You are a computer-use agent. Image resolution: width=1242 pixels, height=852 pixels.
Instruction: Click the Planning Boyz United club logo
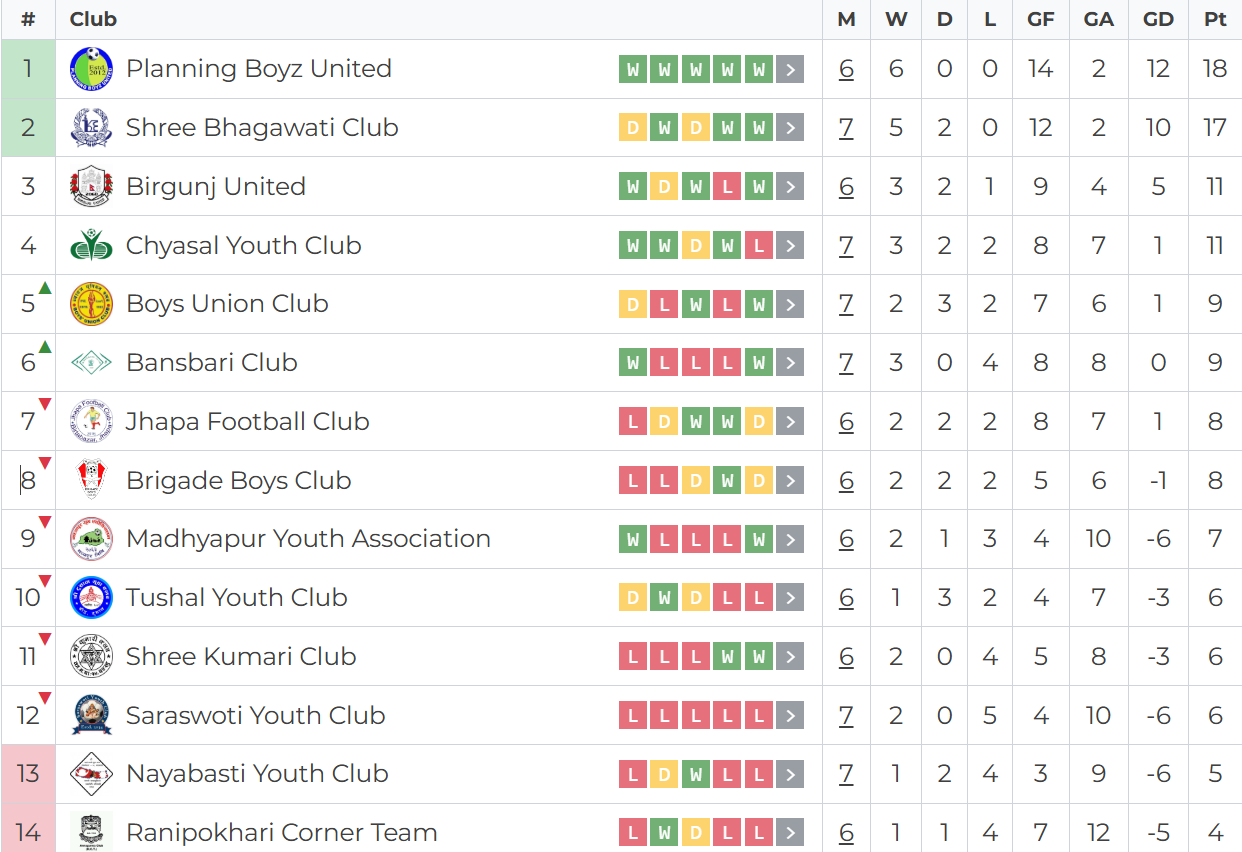point(91,69)
